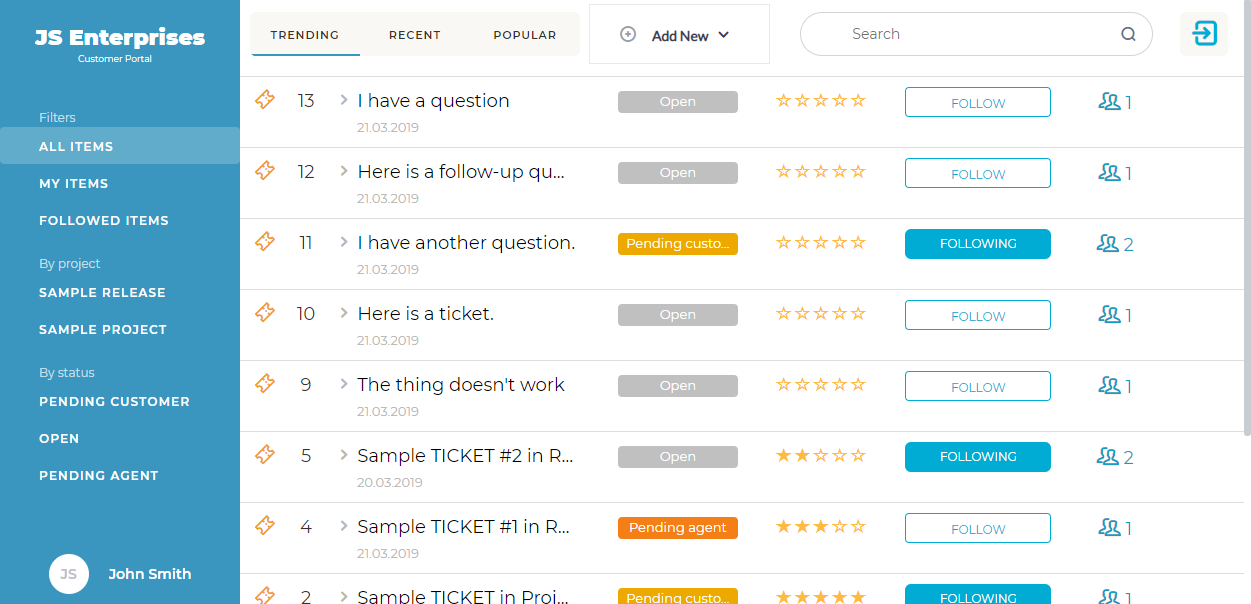Image resolution: width=1251 pixels, height=604 pixels.
Task: Filter by Pending Customer status
Action: (114, 402)
